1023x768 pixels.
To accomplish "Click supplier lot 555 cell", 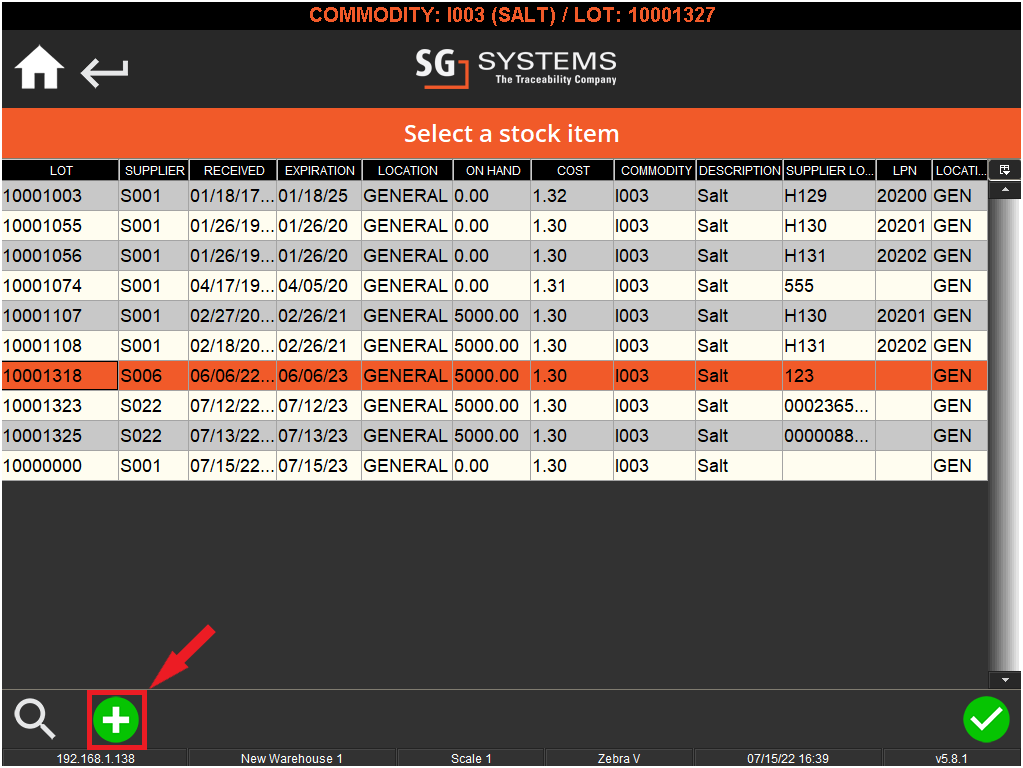I will tap(829, 286).
